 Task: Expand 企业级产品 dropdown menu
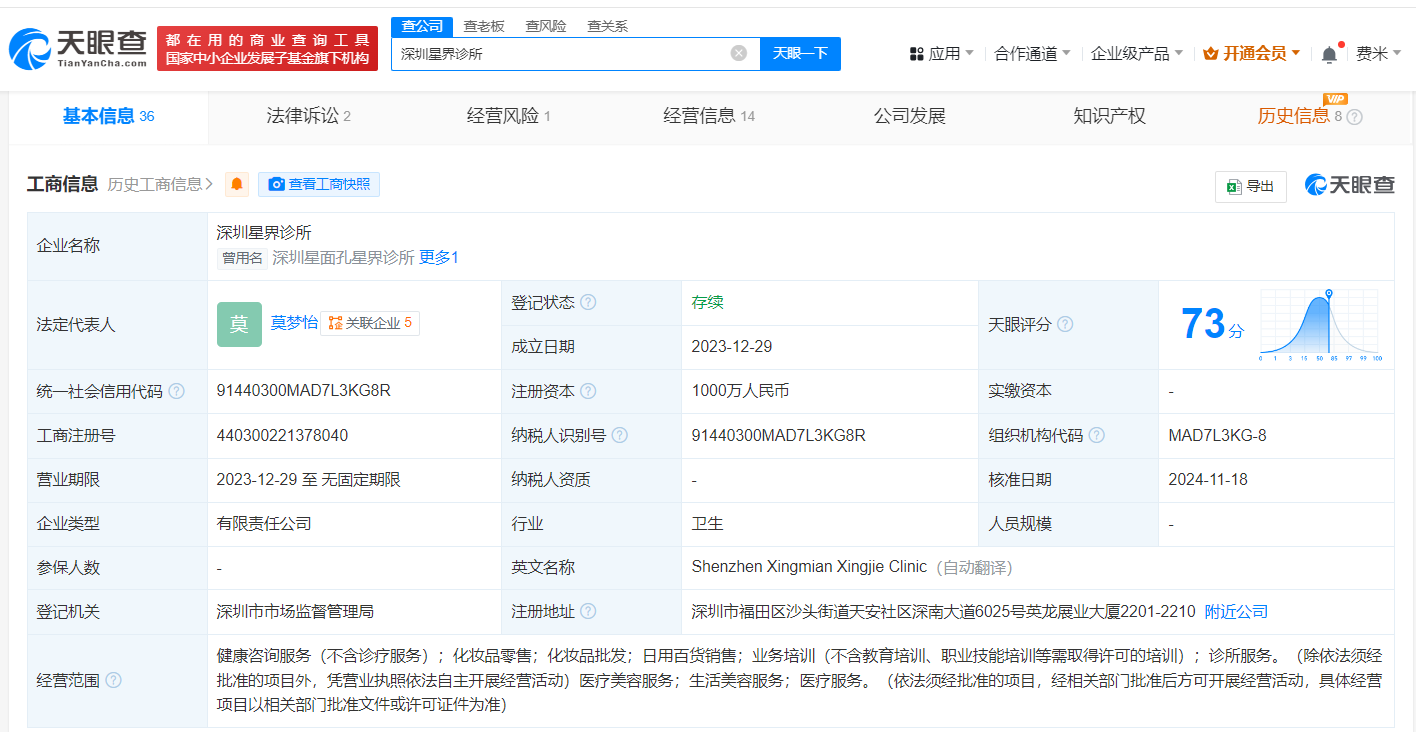coord(1136,54)
